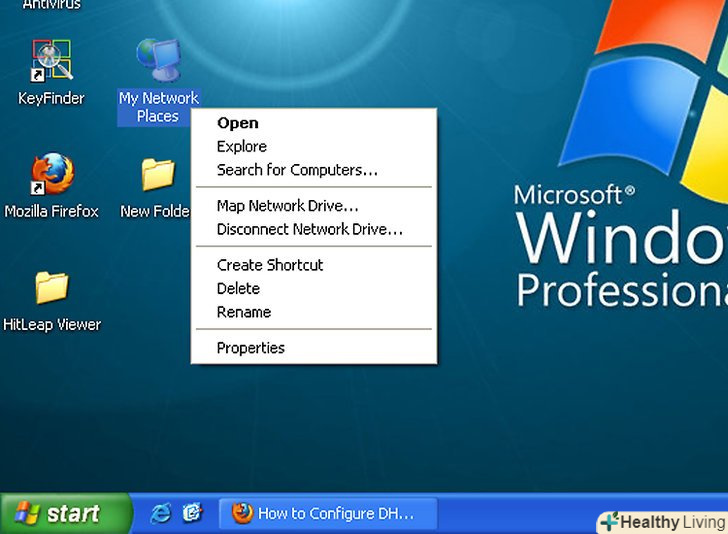The image size is (728, 534).
Task: Switch to How to Configure DH... taskbar window
Action: [328, 514]
